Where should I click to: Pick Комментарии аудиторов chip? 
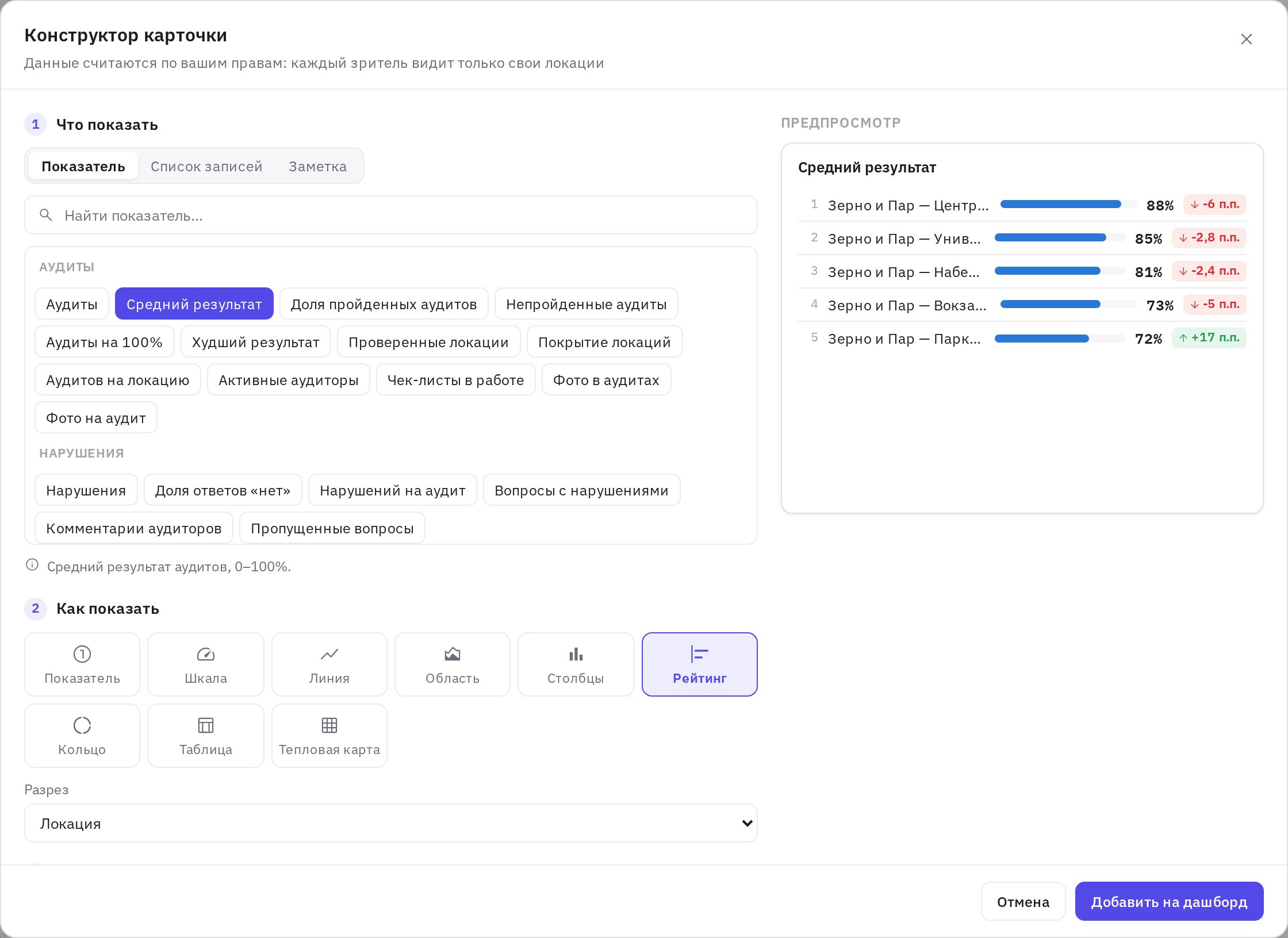click(x=134, y=528)
